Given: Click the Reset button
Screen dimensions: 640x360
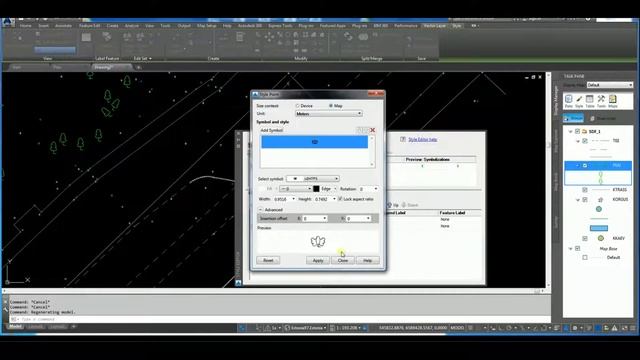Looking at the screenshot, I should point(268,260).
